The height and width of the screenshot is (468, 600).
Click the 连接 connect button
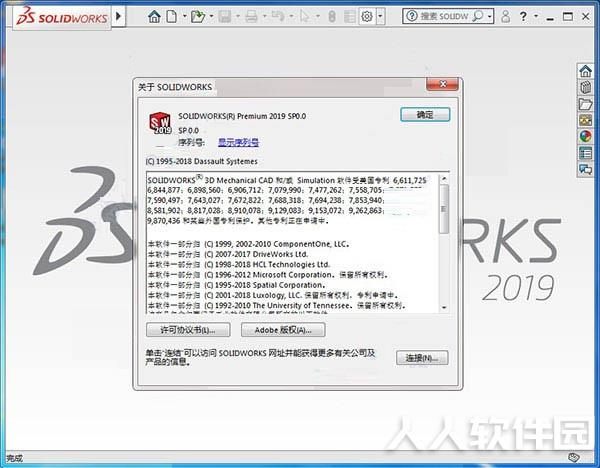pyautogui.click(x=422, y=358)
